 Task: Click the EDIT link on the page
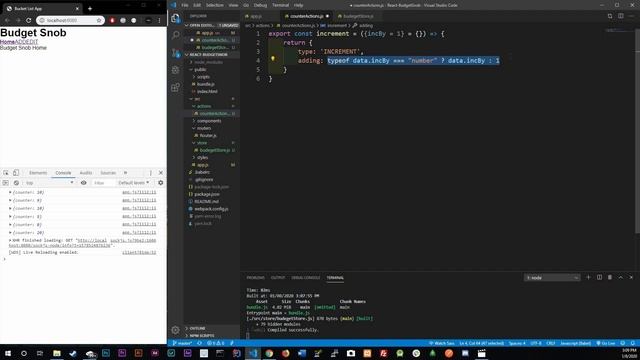pos(32,42)
